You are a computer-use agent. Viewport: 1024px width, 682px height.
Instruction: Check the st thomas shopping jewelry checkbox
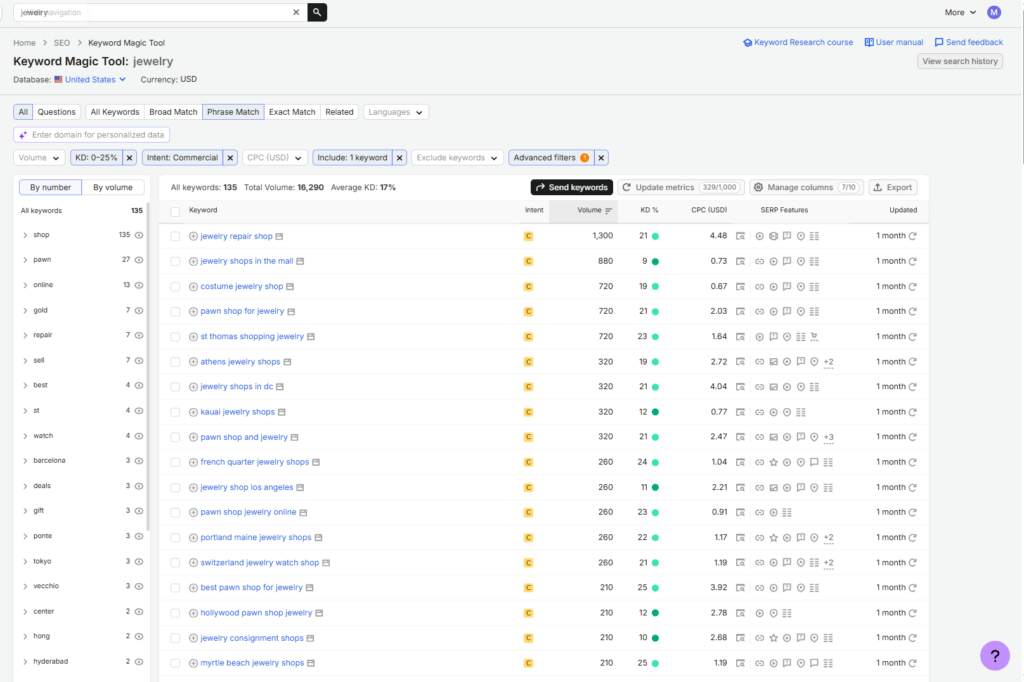[175, 337]
